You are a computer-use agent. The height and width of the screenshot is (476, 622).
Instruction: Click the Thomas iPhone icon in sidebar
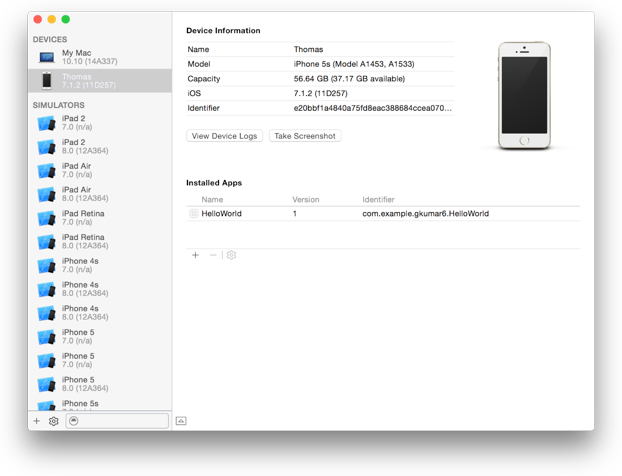click(x=47, y=81)
